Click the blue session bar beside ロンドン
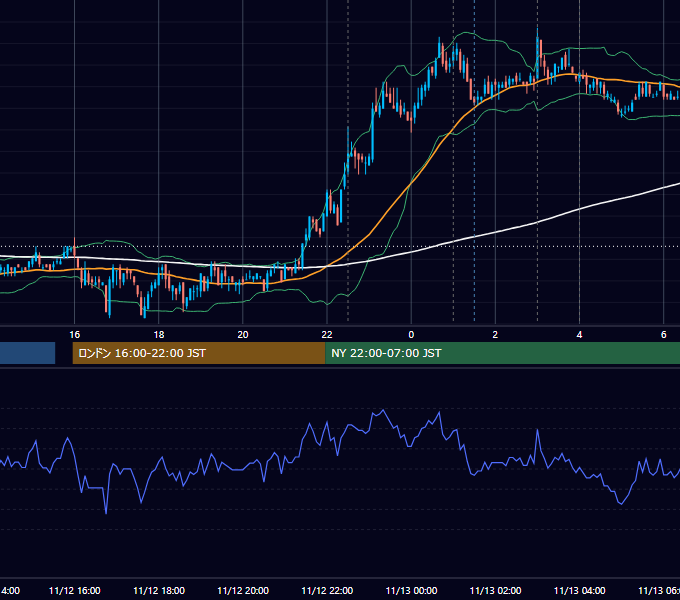Image resolution: width=680 pixels, height=600 pixels. (27, 353)
